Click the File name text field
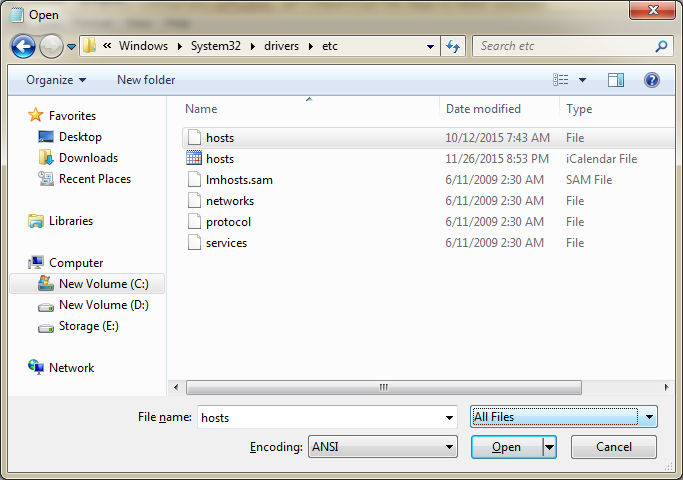 click(x=320, y=417)
